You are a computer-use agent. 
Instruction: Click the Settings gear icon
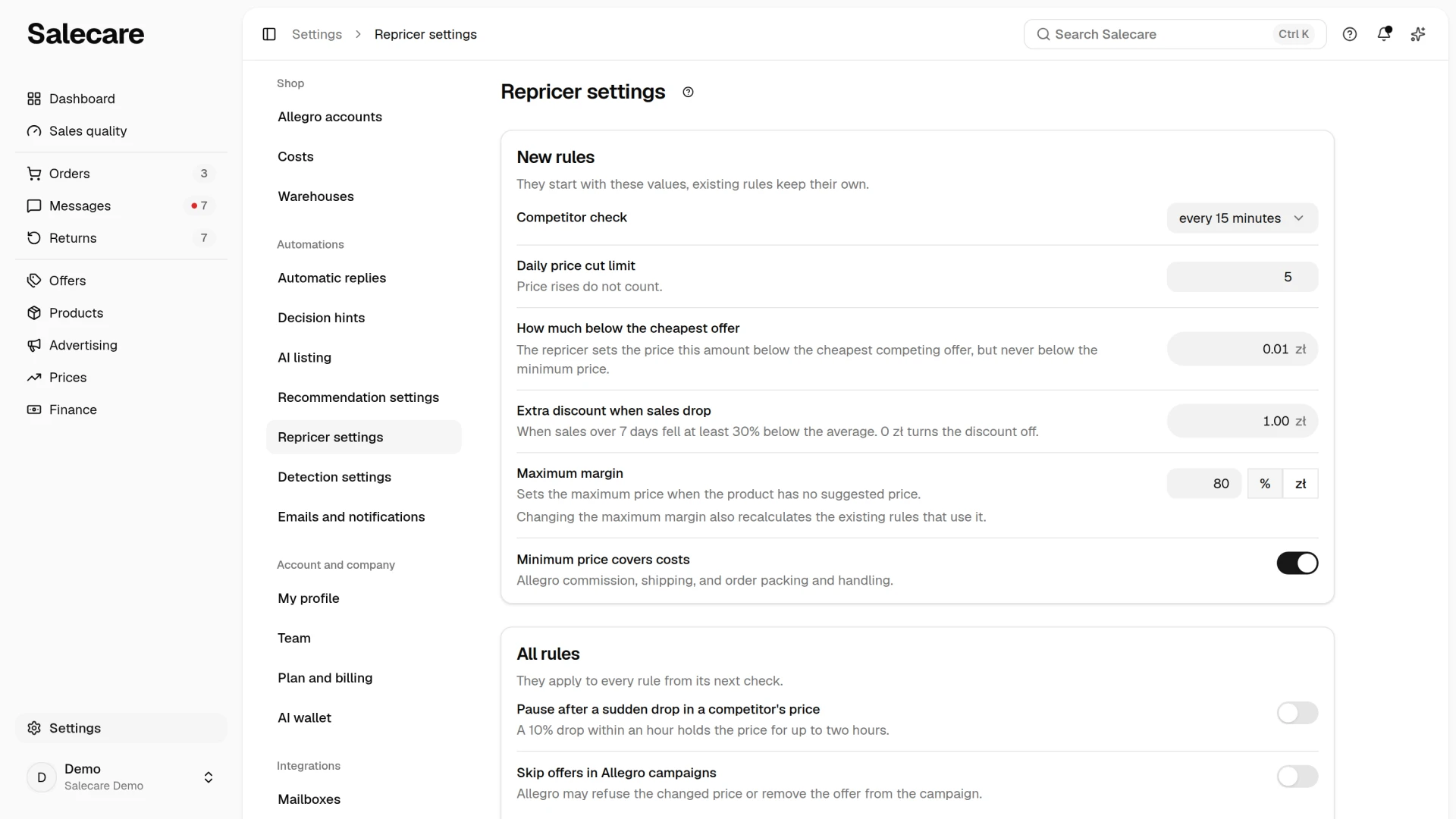coord(34,728)
